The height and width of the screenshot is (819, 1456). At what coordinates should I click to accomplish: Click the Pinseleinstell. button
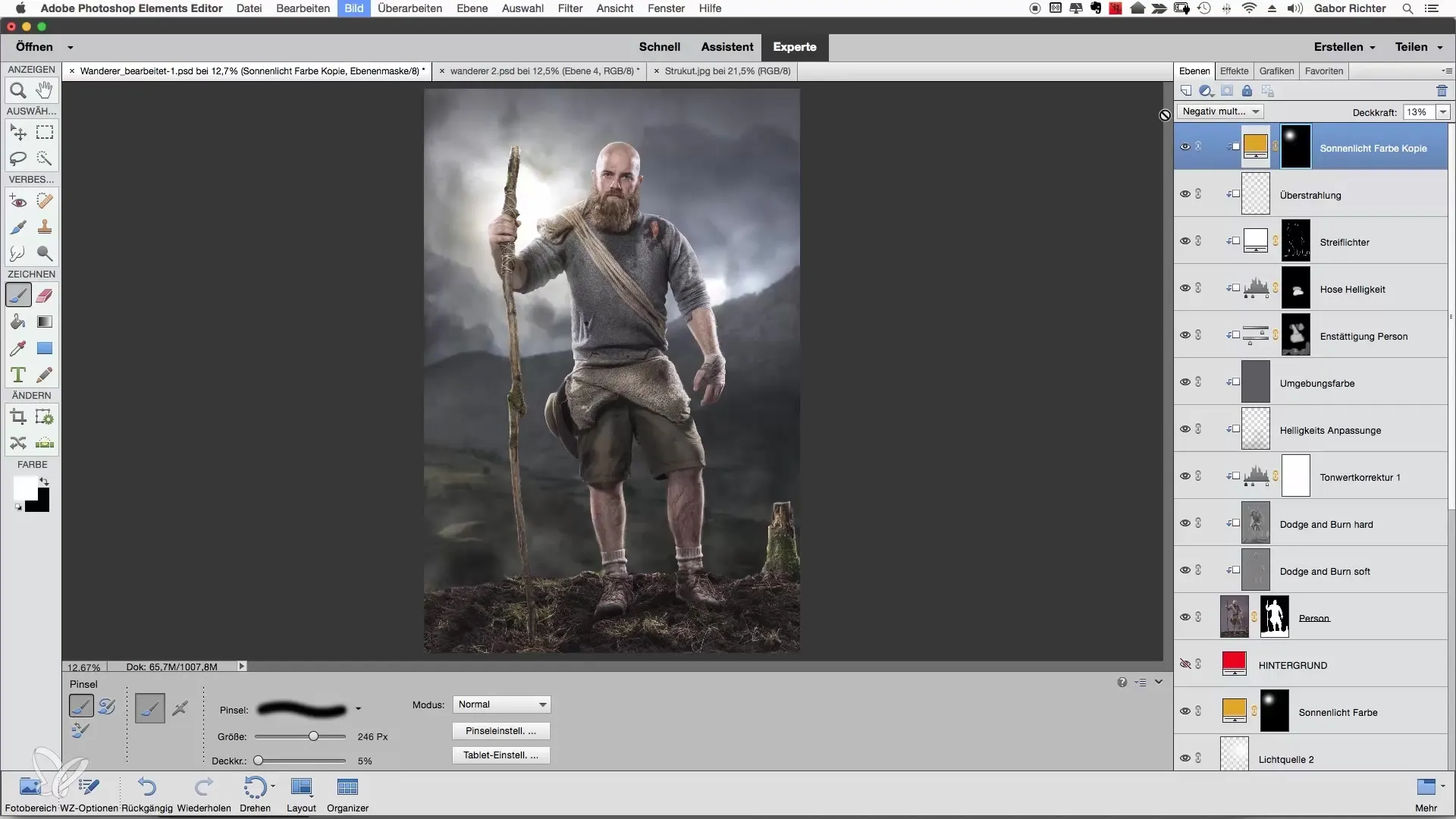click(x=500, y=731)
